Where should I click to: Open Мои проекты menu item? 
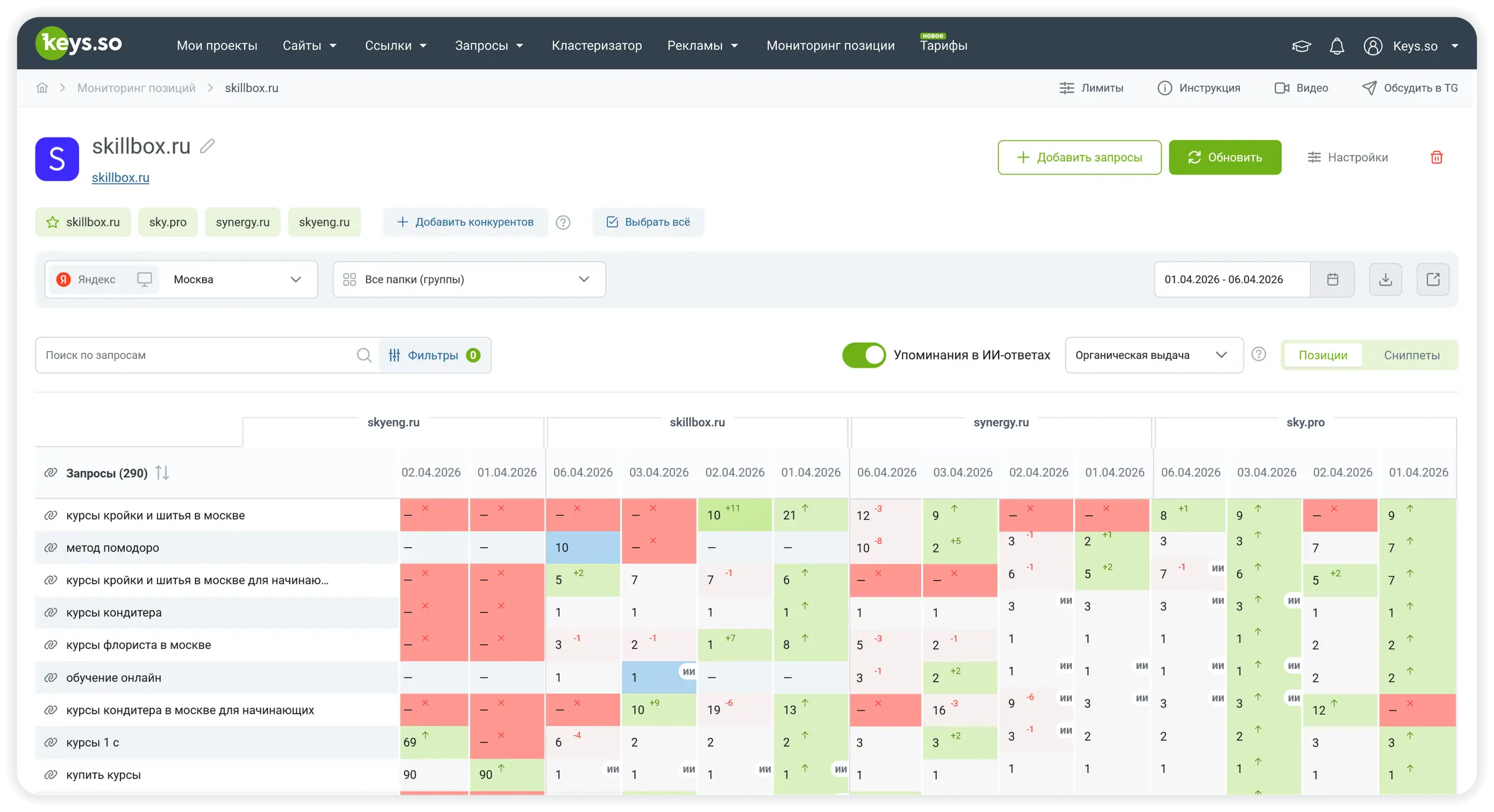point(217,45)
